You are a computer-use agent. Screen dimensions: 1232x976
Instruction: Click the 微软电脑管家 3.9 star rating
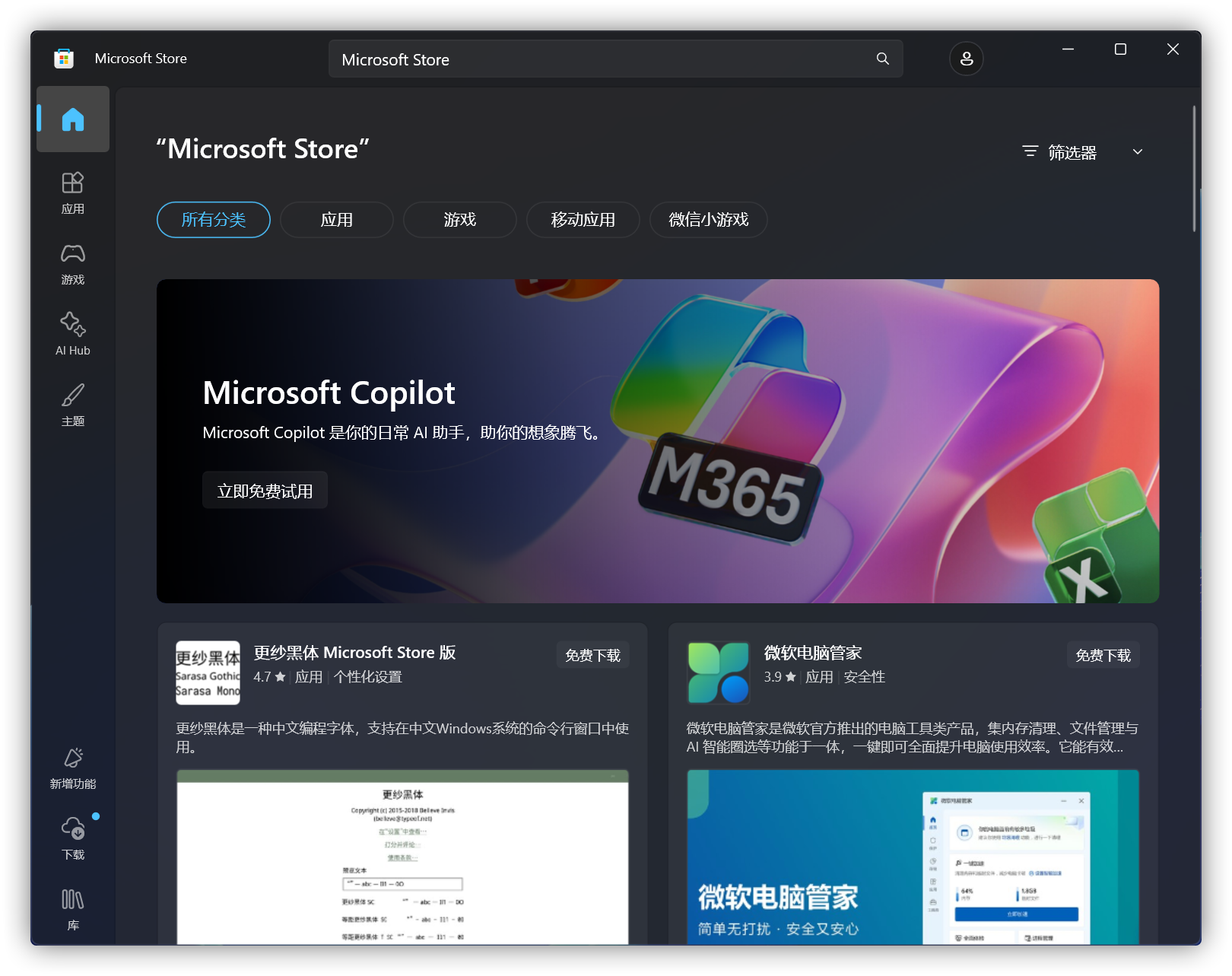(x=780, y=677)
